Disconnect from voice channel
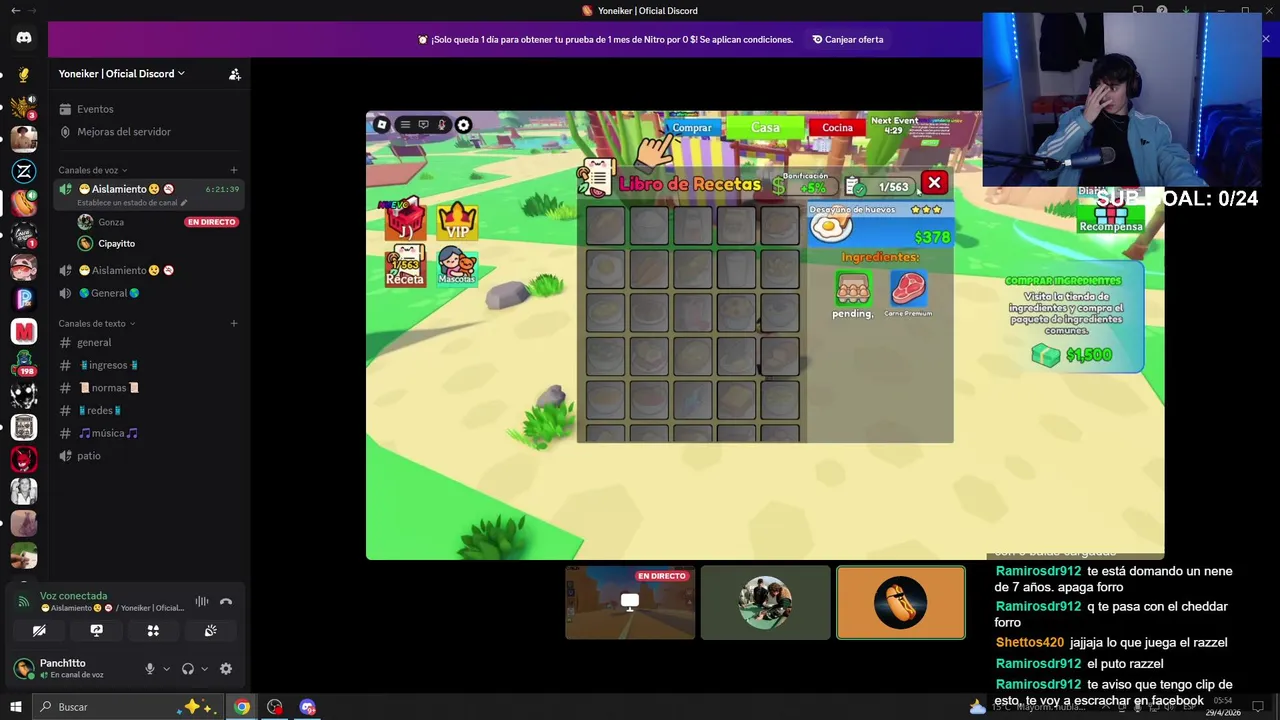 [226, 601]
